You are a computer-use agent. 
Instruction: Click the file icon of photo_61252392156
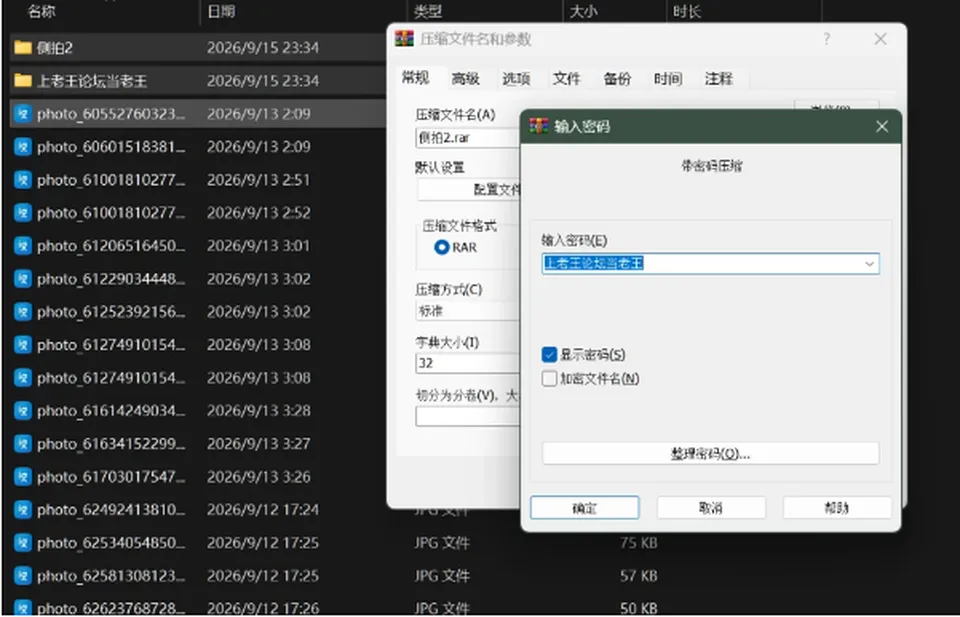23,312
